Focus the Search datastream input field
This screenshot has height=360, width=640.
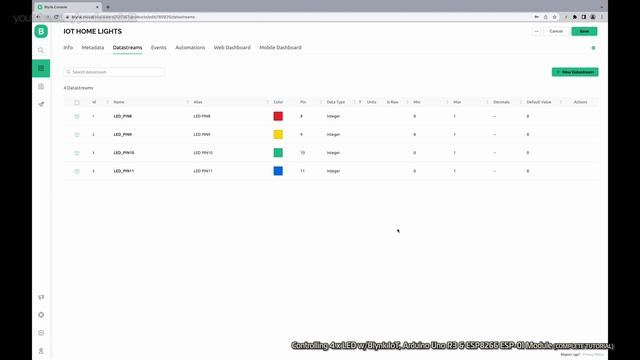click(x=114, y=72)
